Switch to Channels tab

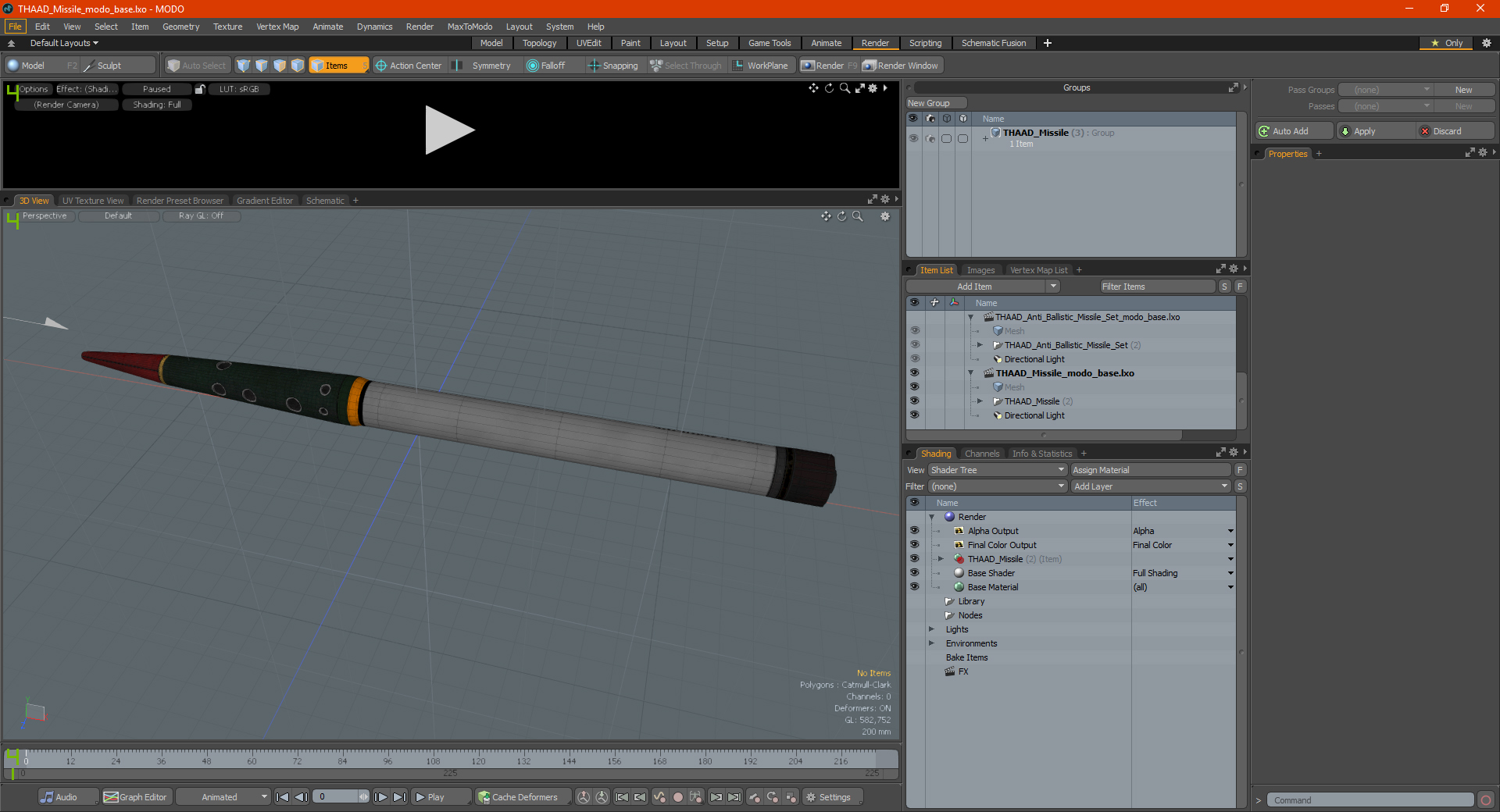click(x=982, y=454)
